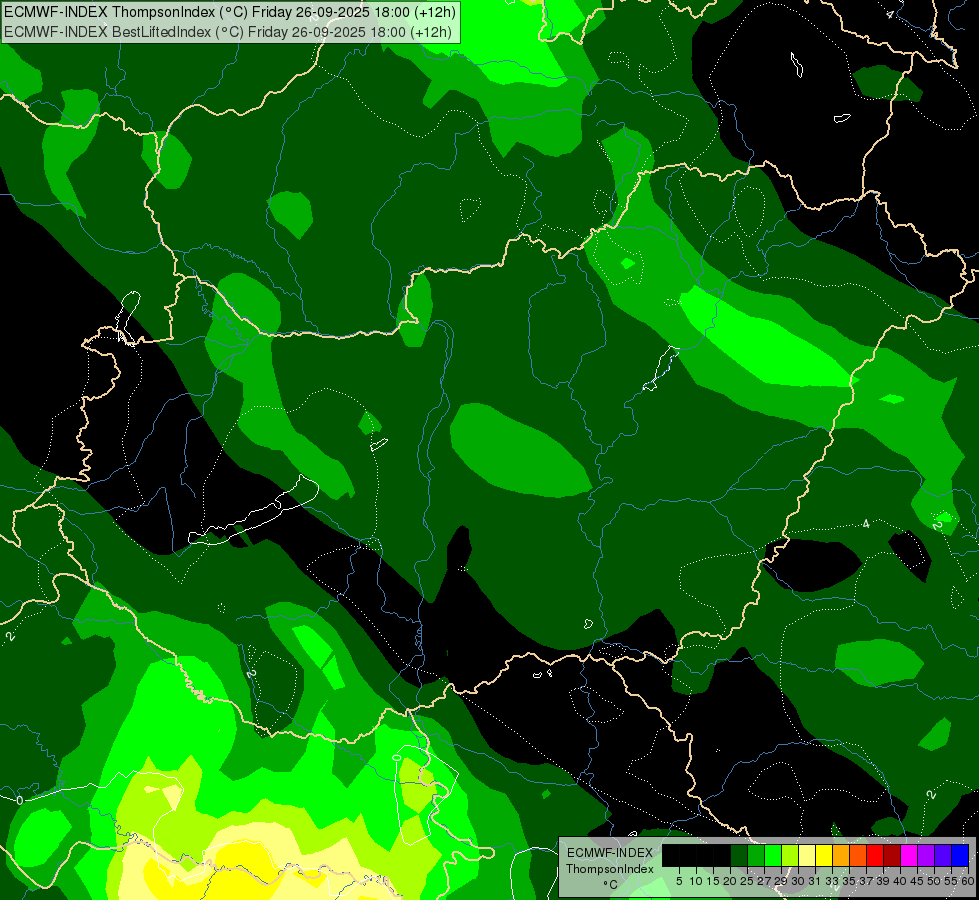979x900 pixels.
Task: Click the °C unit label in the legend
Action: tap(610, 885)
